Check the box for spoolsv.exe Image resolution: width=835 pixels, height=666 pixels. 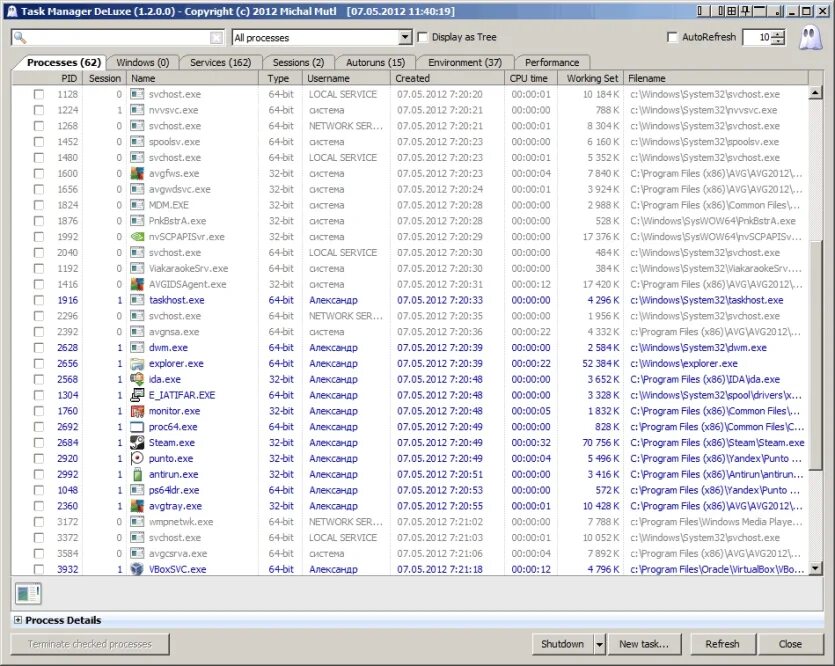coord(38,142)
